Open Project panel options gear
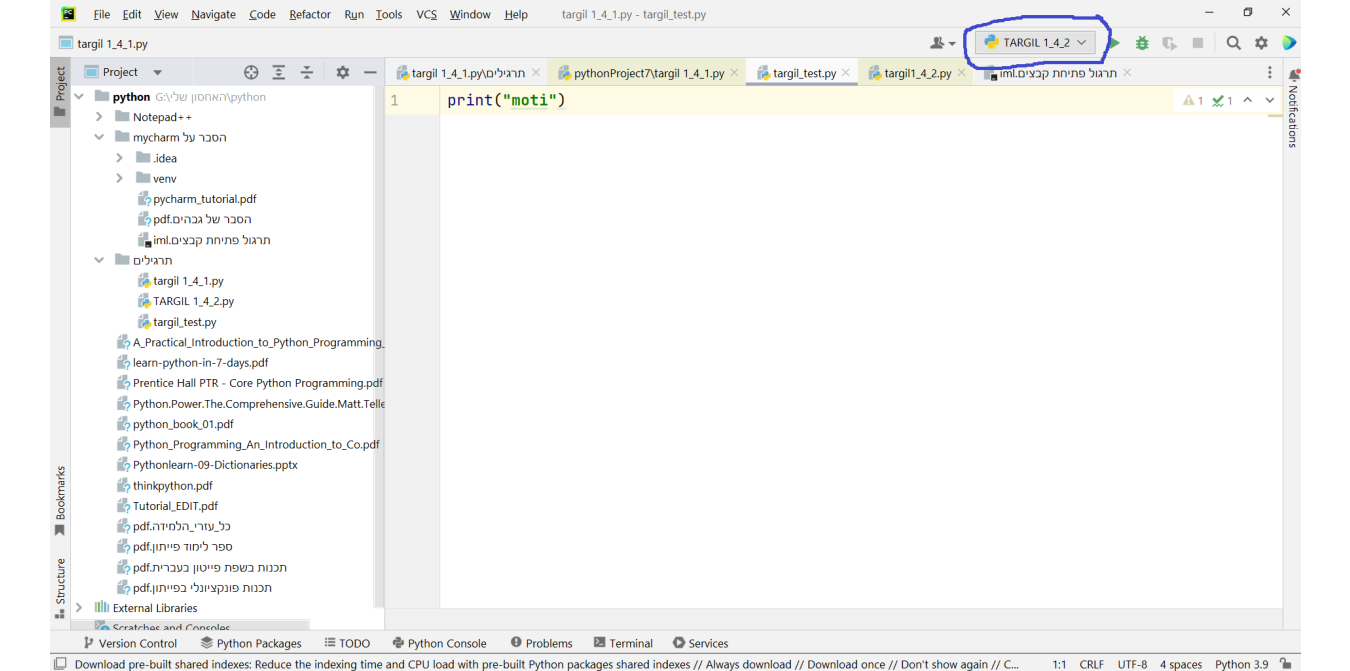The width and height of the screenshot is (1350, 671). [x=343, y=72]
